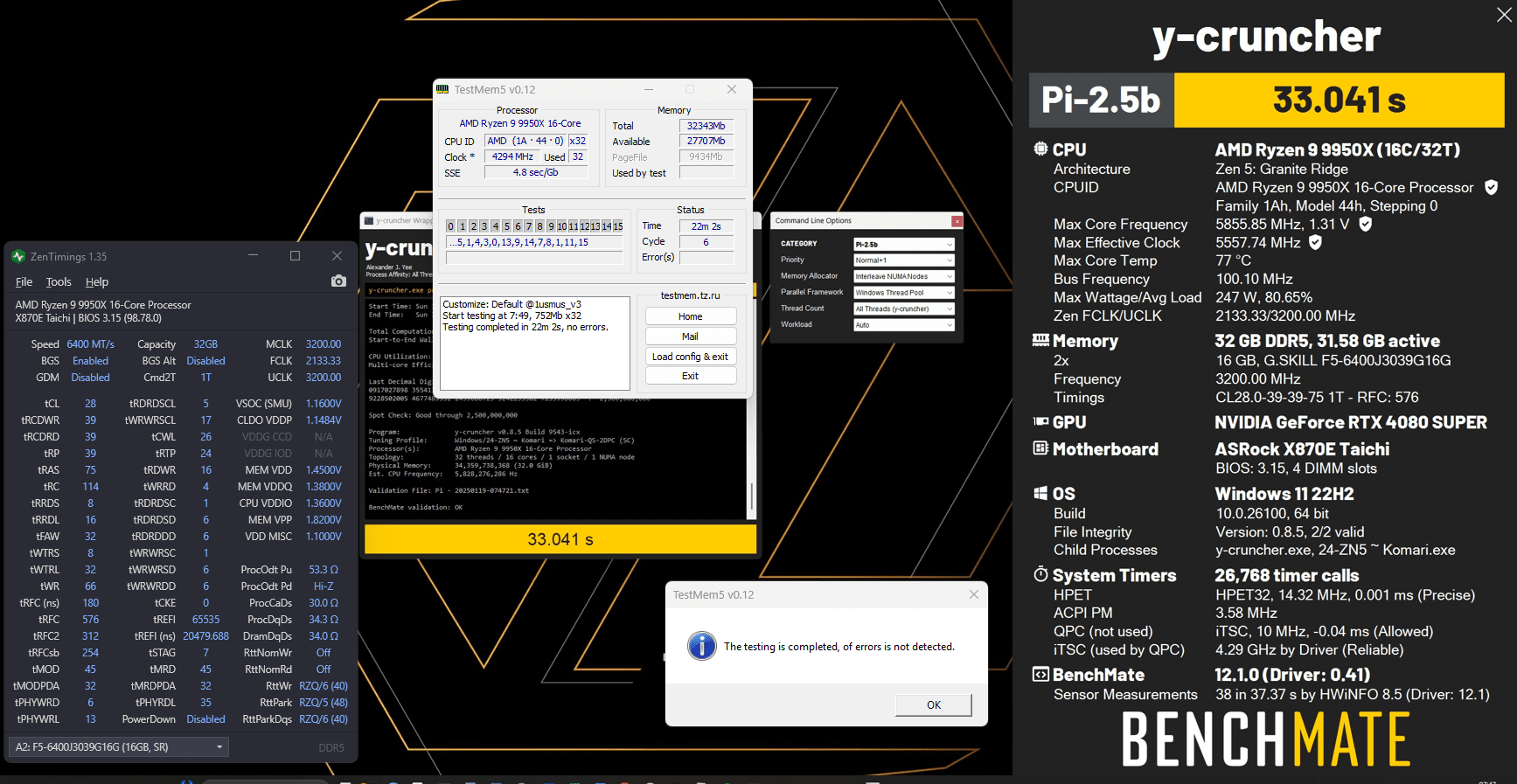Click the 26,768 timer calls text

(1287, 575)
